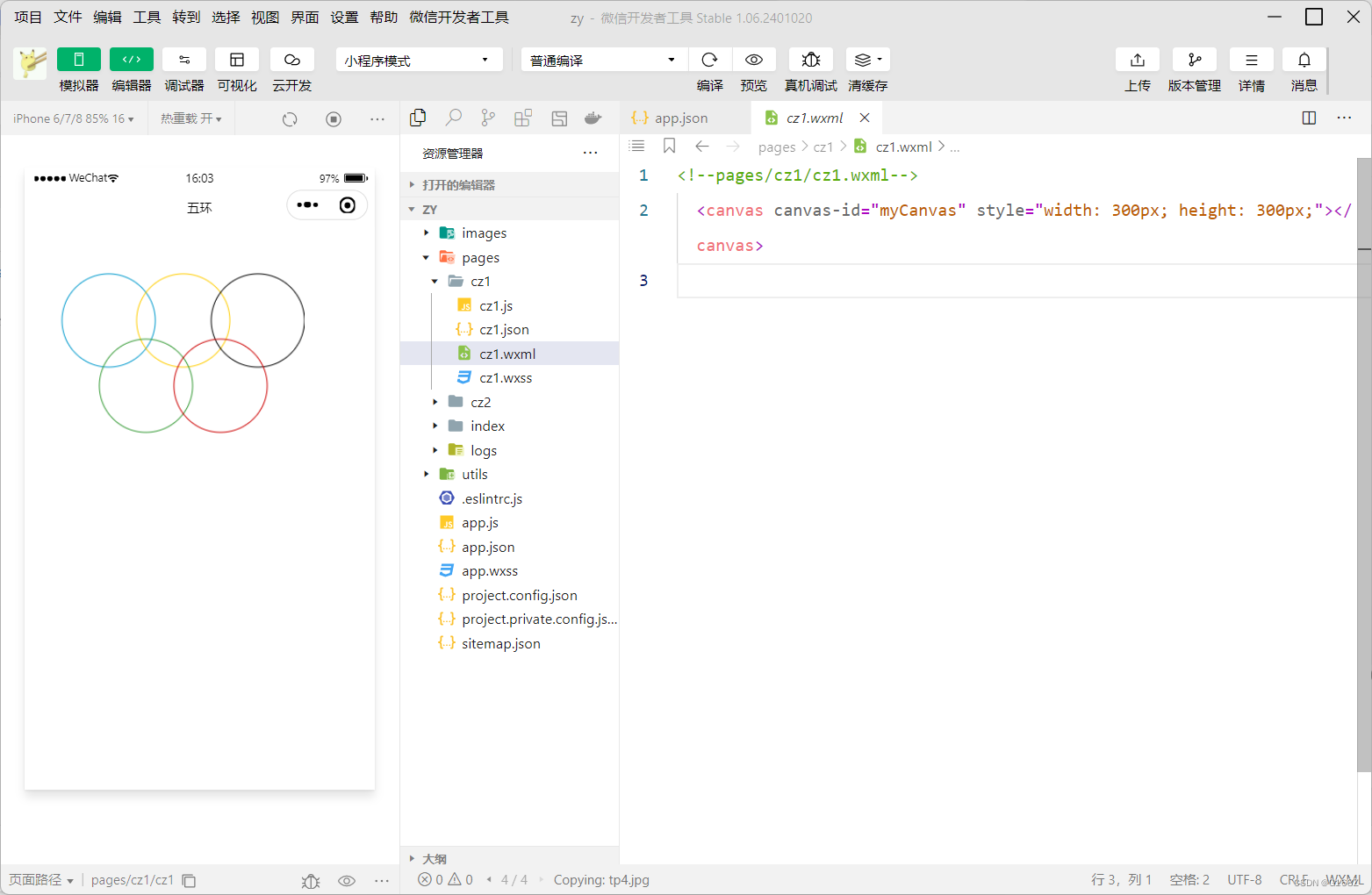Open the notifications (消息) bell
Image resolution: width=1372 pixels, height=895 pixels.
pos(1304,60)
